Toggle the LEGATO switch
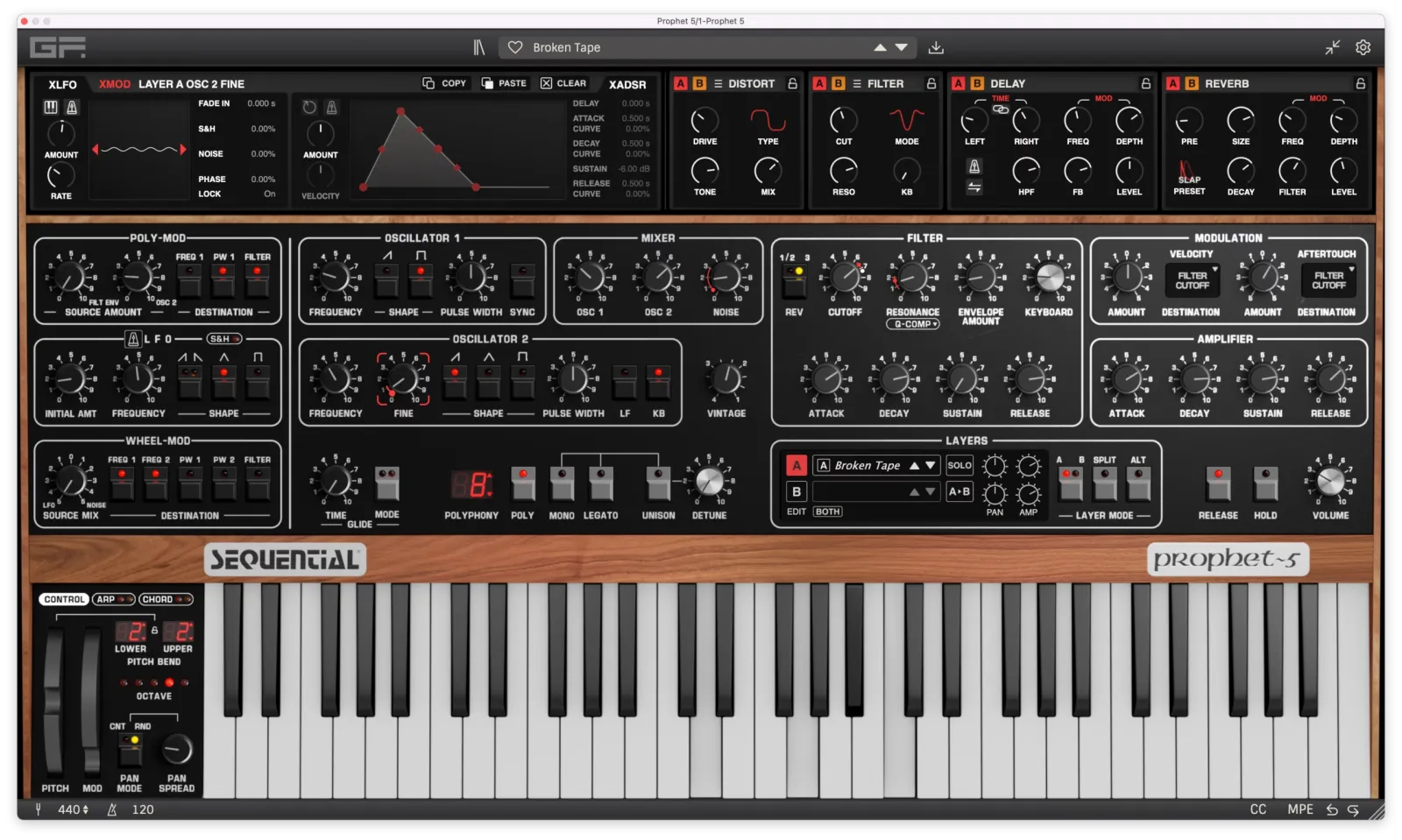Image resolution: width=1402 pixels, height=840 pixels. [x=600, y=483]
